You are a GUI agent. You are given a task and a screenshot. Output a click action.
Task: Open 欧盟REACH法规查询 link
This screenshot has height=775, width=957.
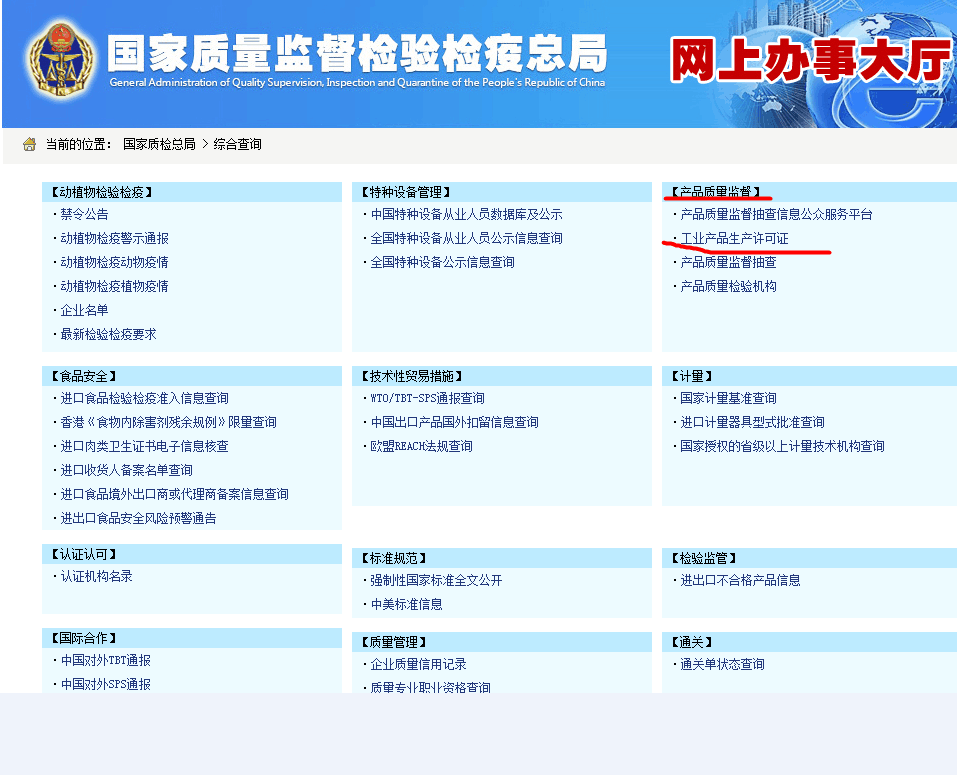click(x=421, y=446)
